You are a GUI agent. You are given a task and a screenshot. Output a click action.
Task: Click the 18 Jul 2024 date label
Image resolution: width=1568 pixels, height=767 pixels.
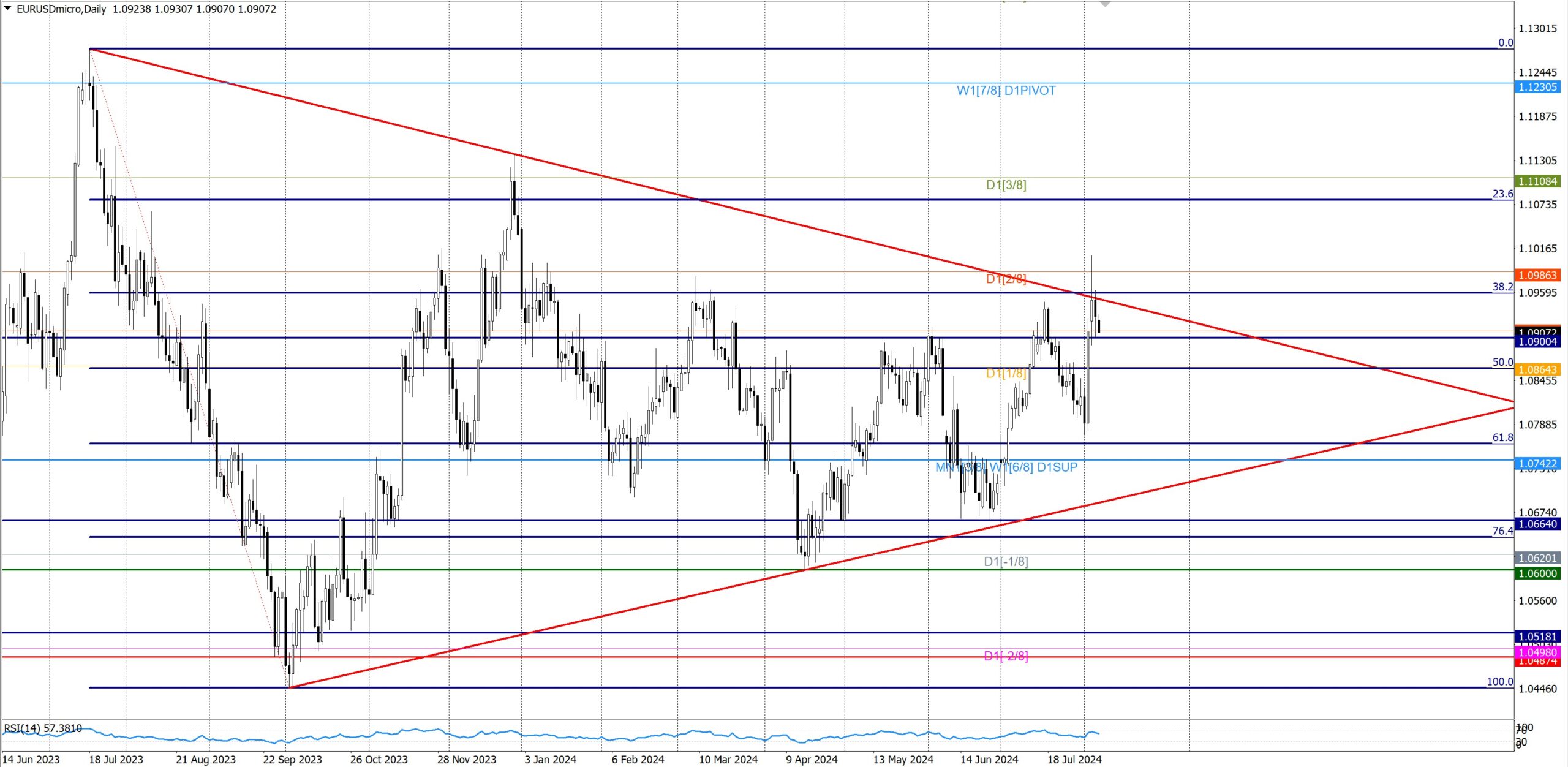(x=1074, y=759)
